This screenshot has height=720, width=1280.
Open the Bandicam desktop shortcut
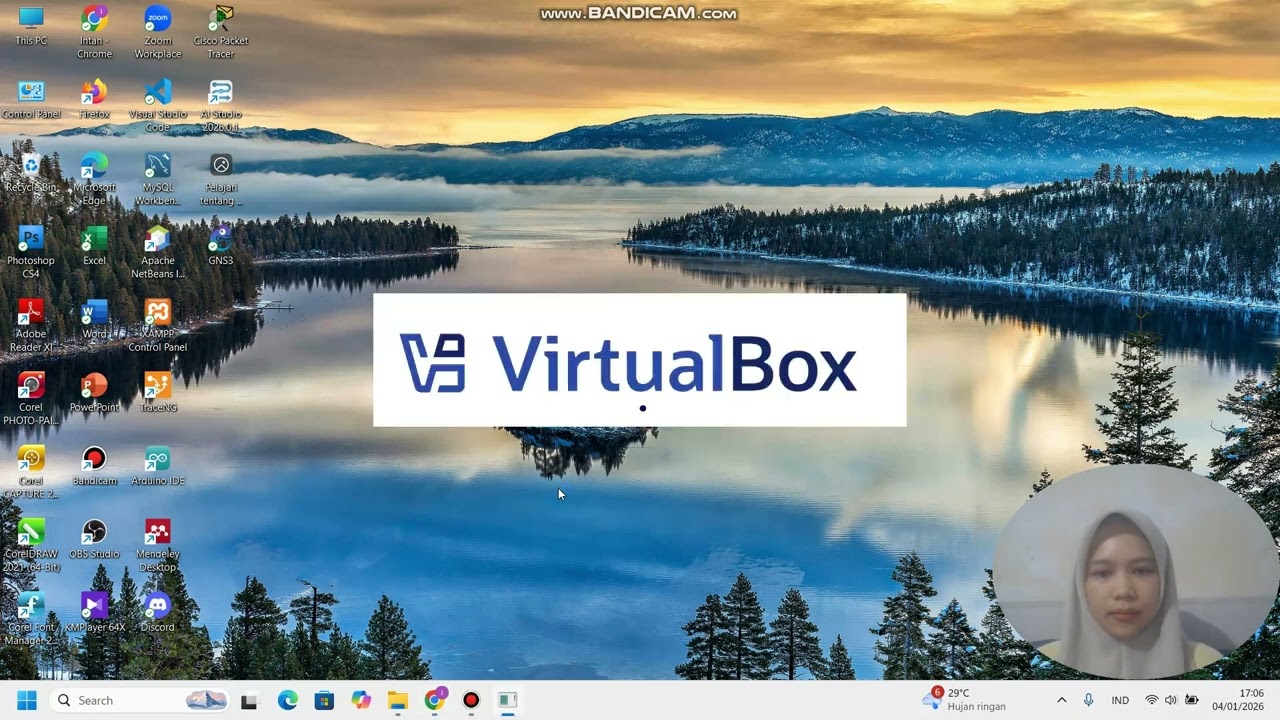[94, 466]
